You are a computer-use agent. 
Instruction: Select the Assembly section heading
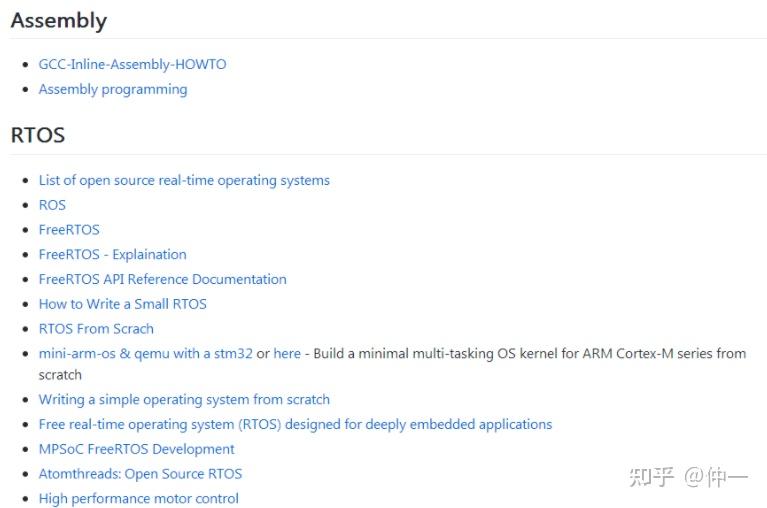(x=59, y=21)
